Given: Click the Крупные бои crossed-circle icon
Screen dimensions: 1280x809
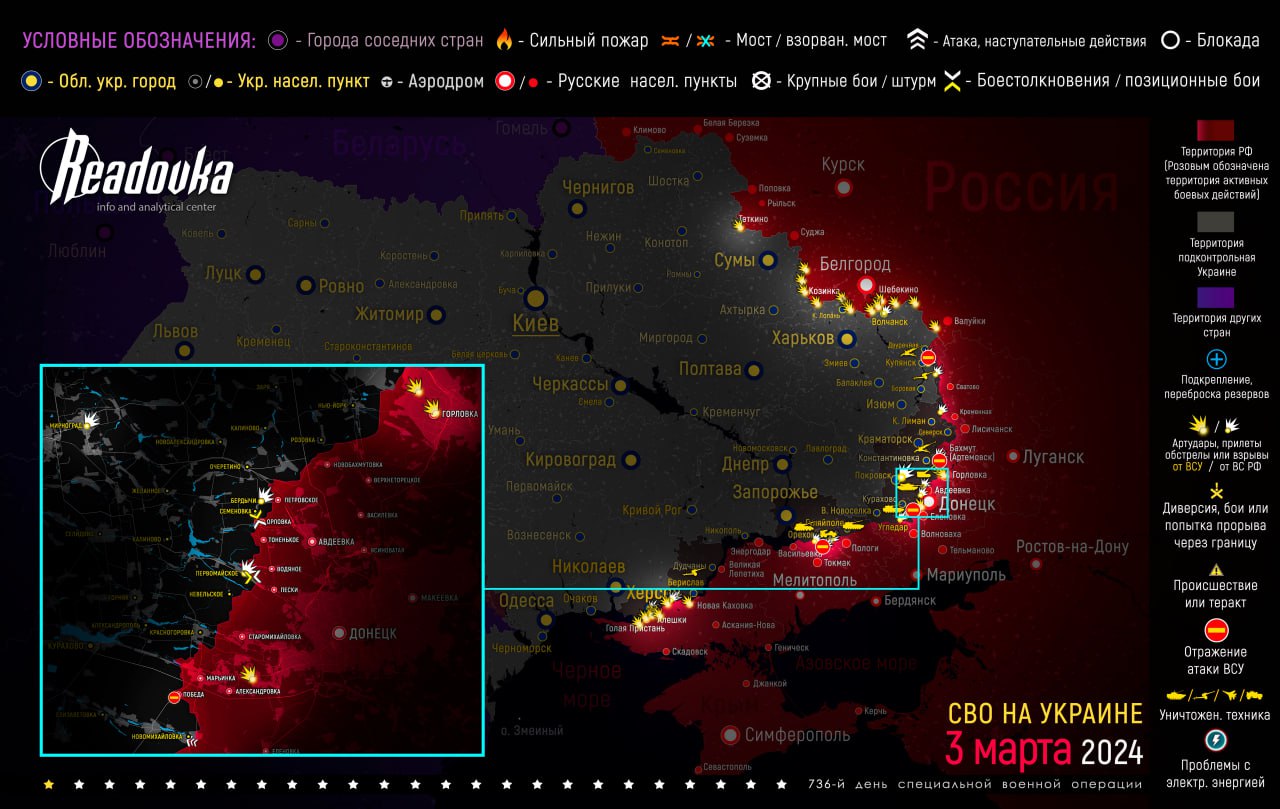Looking at the screenshot, I should pos(761,81).
